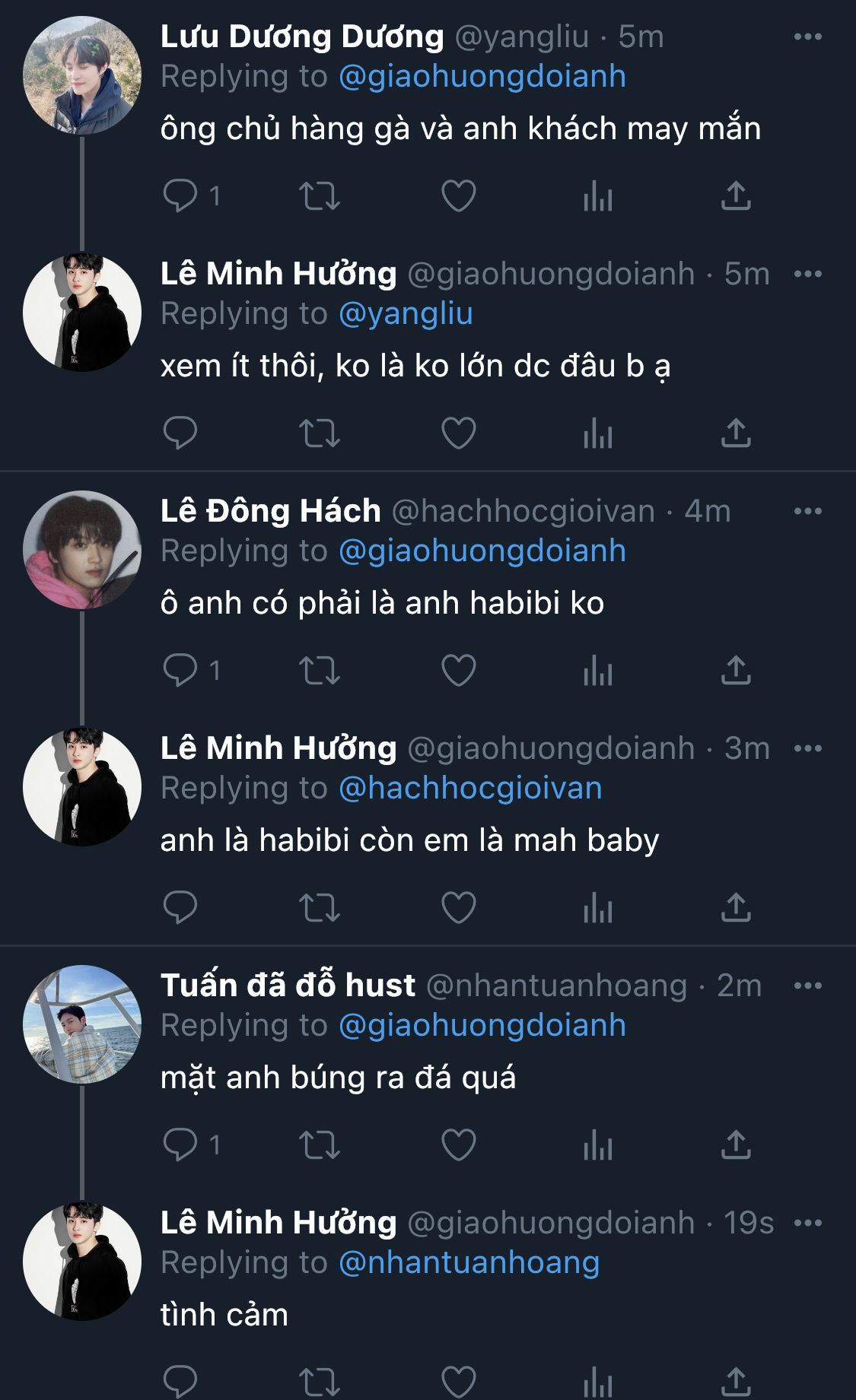This screenshot has height=1400, width=856.
Task: Open Tuấn đã đỗ hust's profile picture
Action: pyautogui.click(x=82, y=1024)
